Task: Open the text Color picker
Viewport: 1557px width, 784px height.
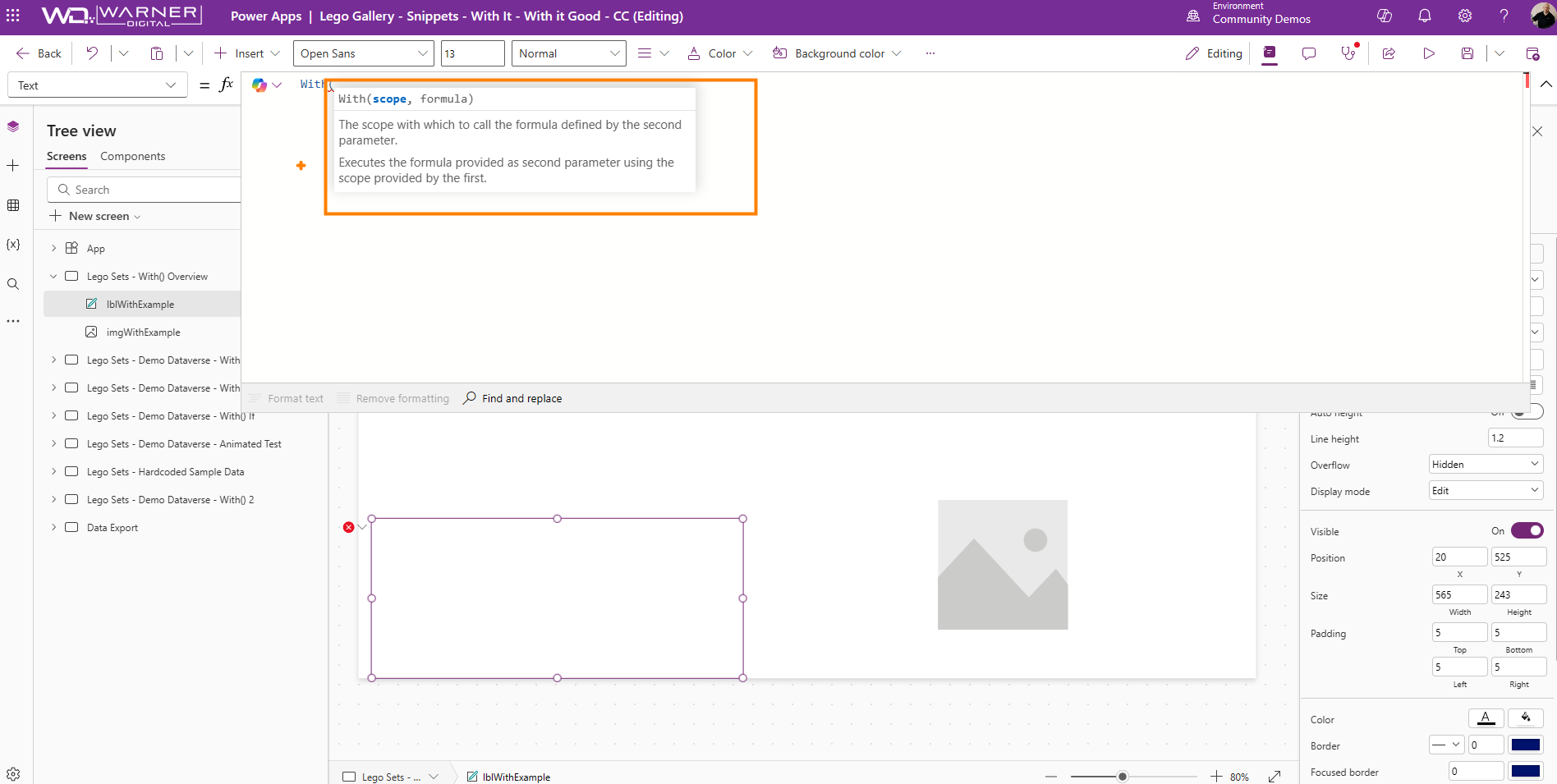Action: click(x=720, y=53)
